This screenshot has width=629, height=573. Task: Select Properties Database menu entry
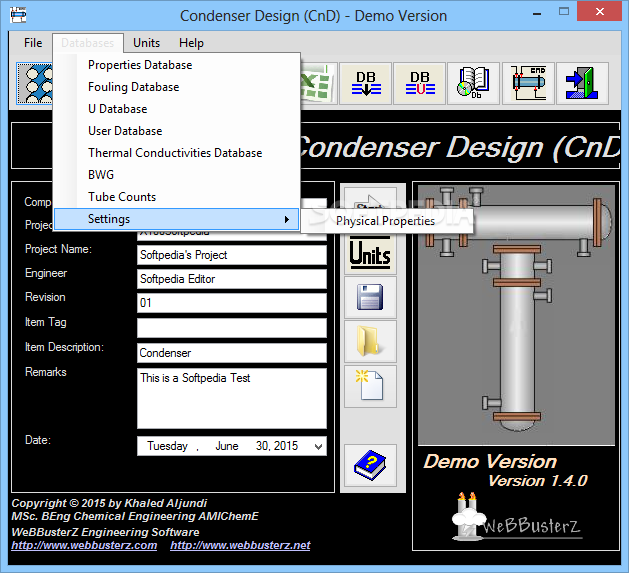[177, 65]
